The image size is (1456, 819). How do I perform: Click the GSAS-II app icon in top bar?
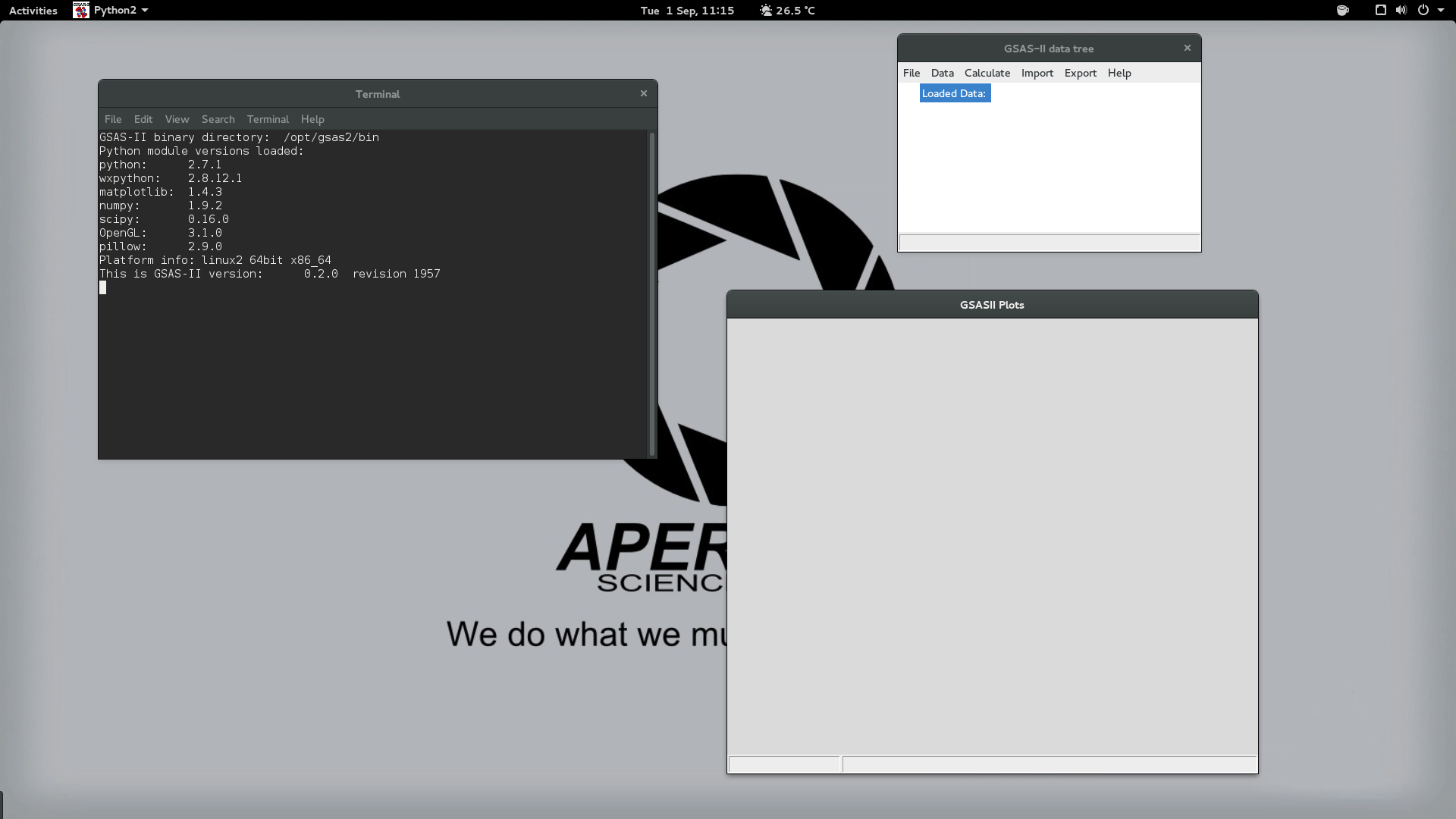click(81, 11)
